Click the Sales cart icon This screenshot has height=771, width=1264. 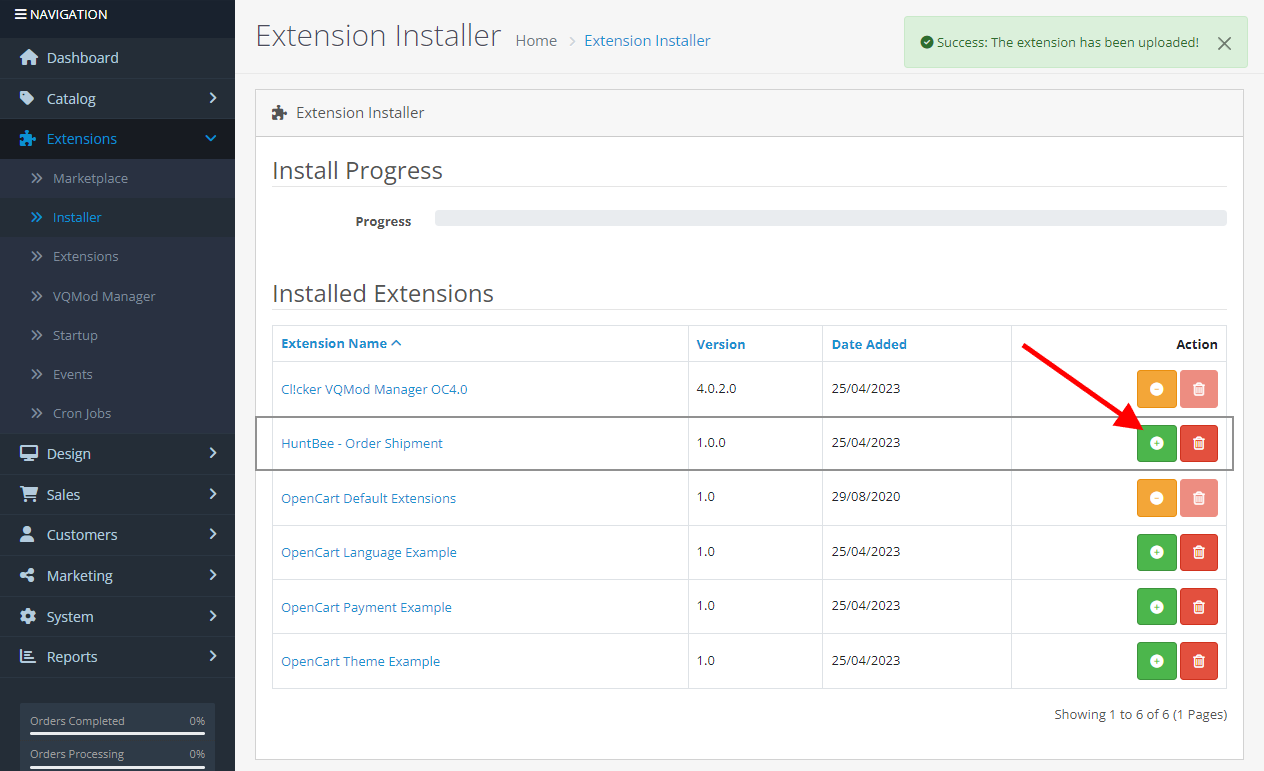(x=28, y=494)
